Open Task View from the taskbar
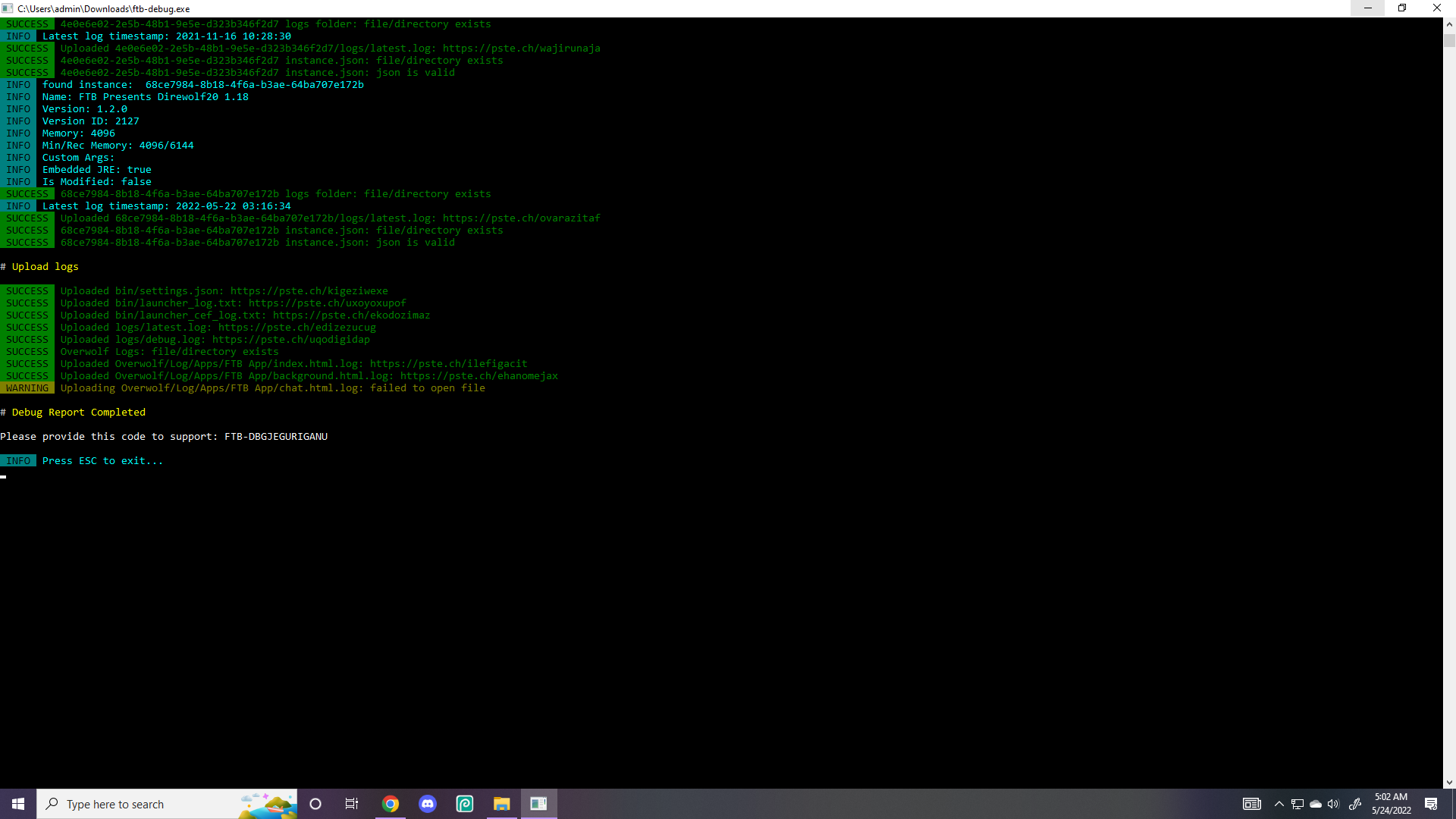 (352, 804)
